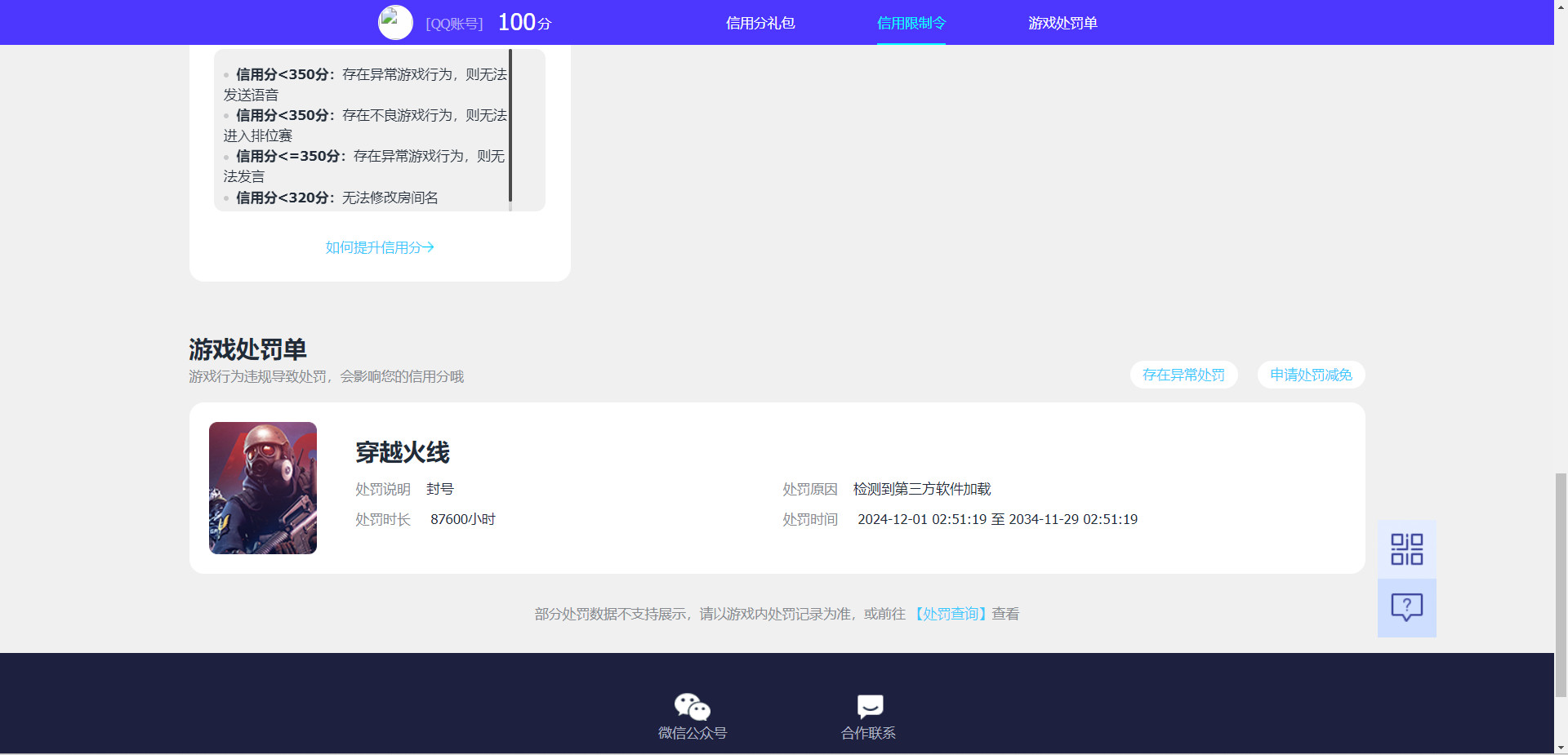The width and height of the screenshot is (1568, 755).
Task: Click the punishment time range 2024-12-01 text
Action: click(997, 519)
